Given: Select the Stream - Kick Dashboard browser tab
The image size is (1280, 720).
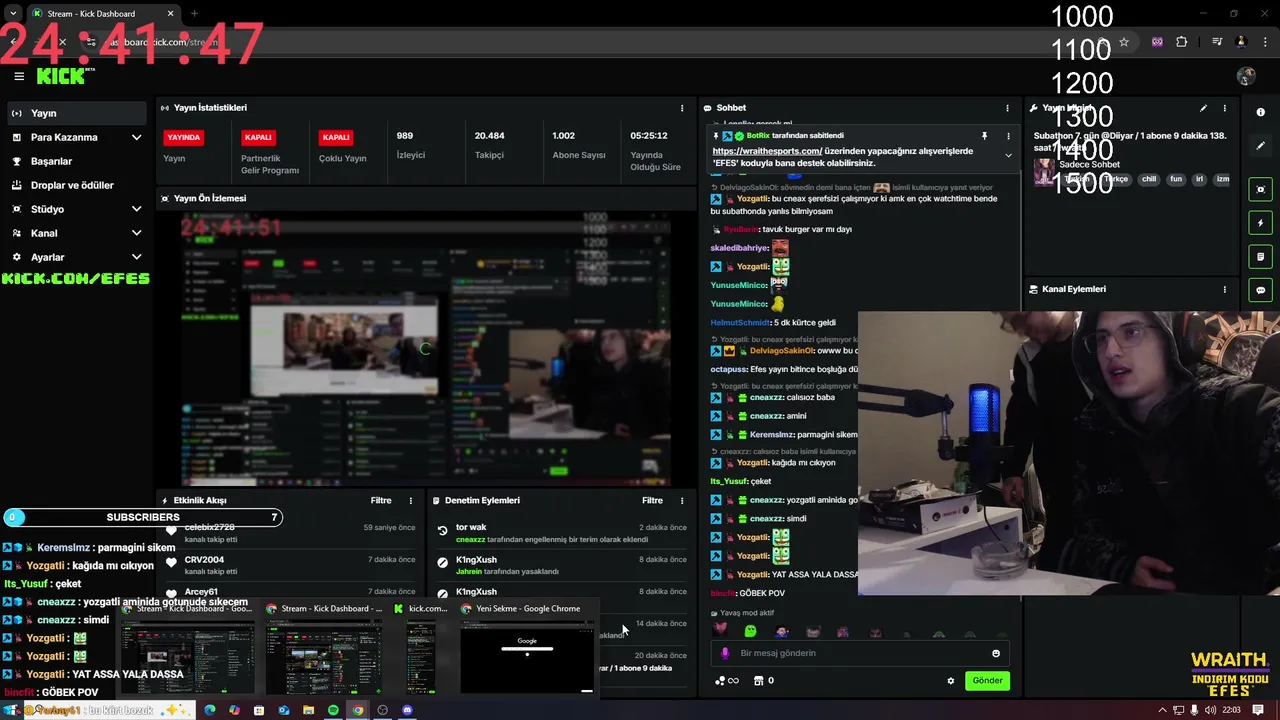Looking at the screenshot, I should [101, 14].
